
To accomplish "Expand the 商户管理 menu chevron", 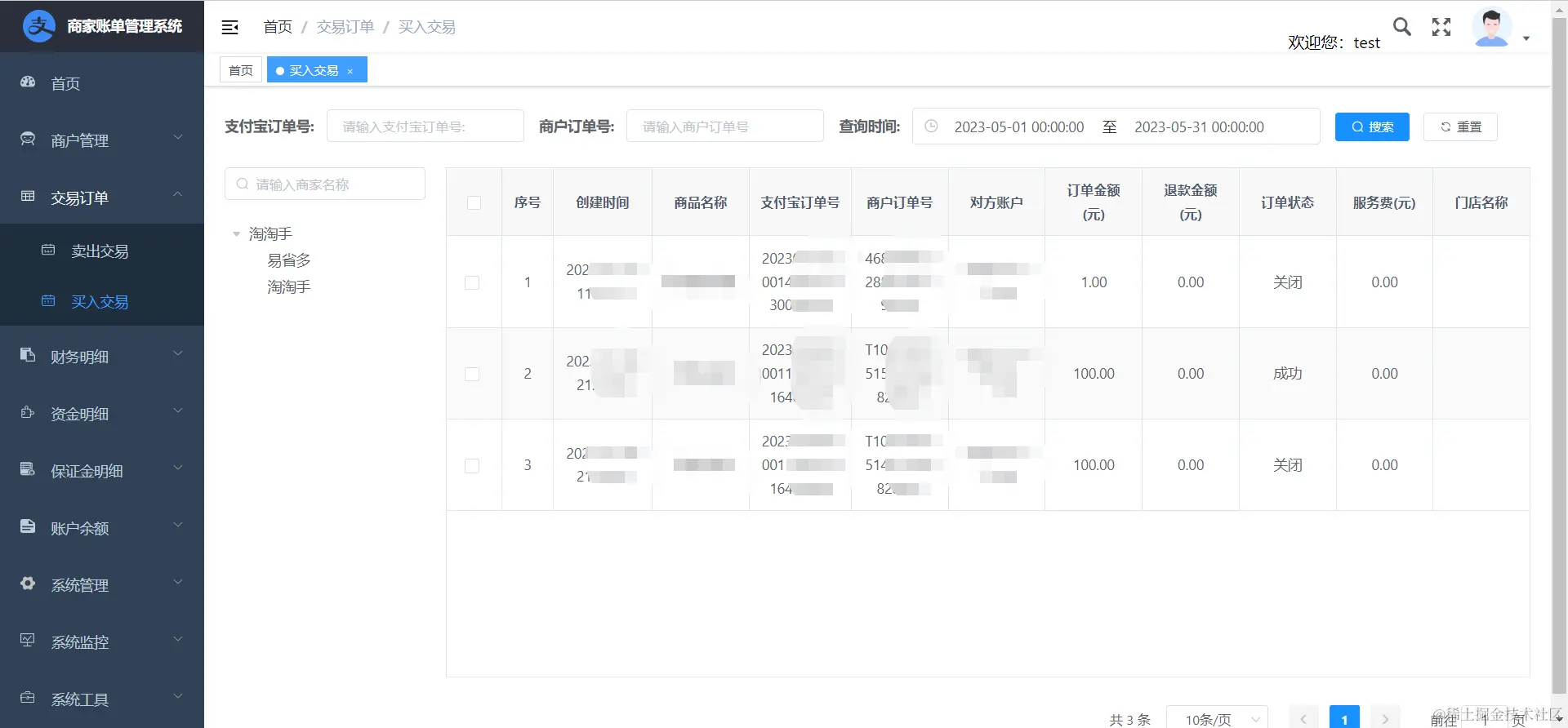I will click(x=178, y=138).
